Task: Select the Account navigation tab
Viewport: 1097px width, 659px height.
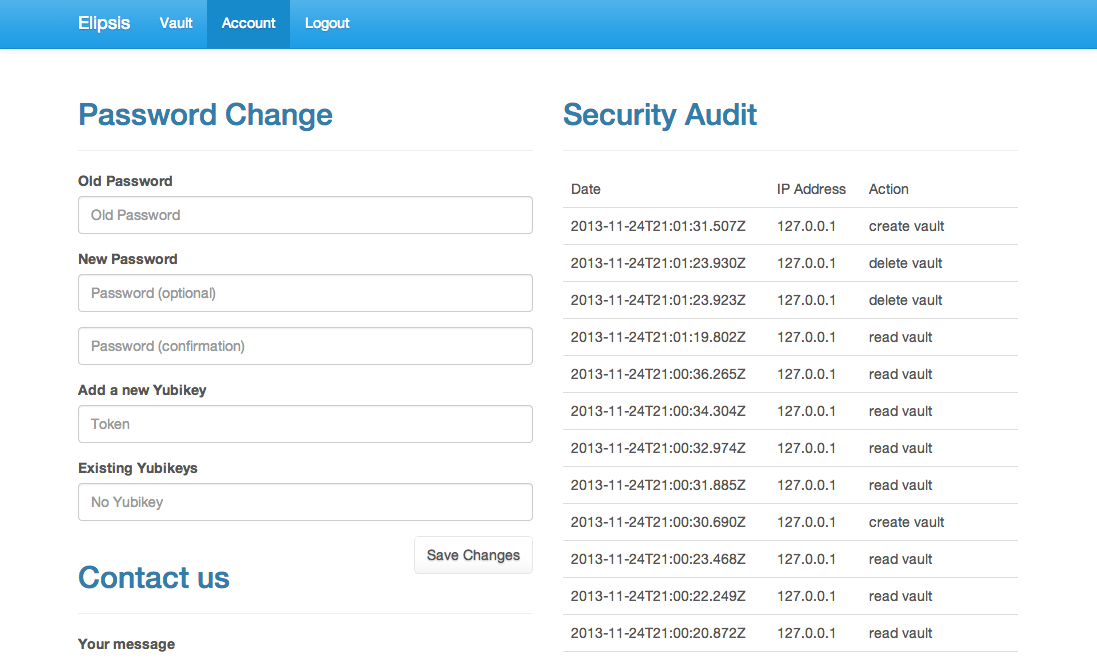Action: (x=248, y=23)
